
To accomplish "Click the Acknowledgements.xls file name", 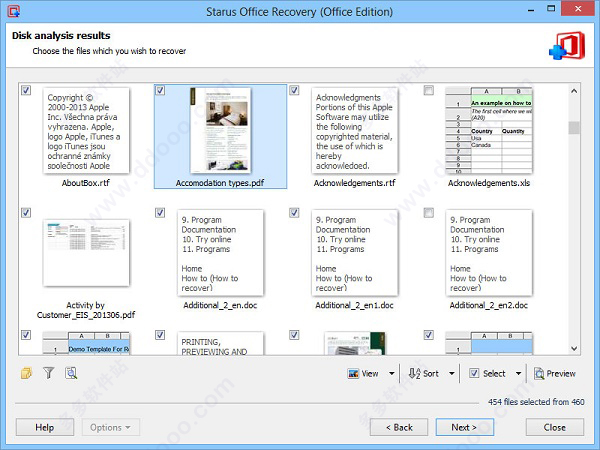I will (x=489, y=183).
